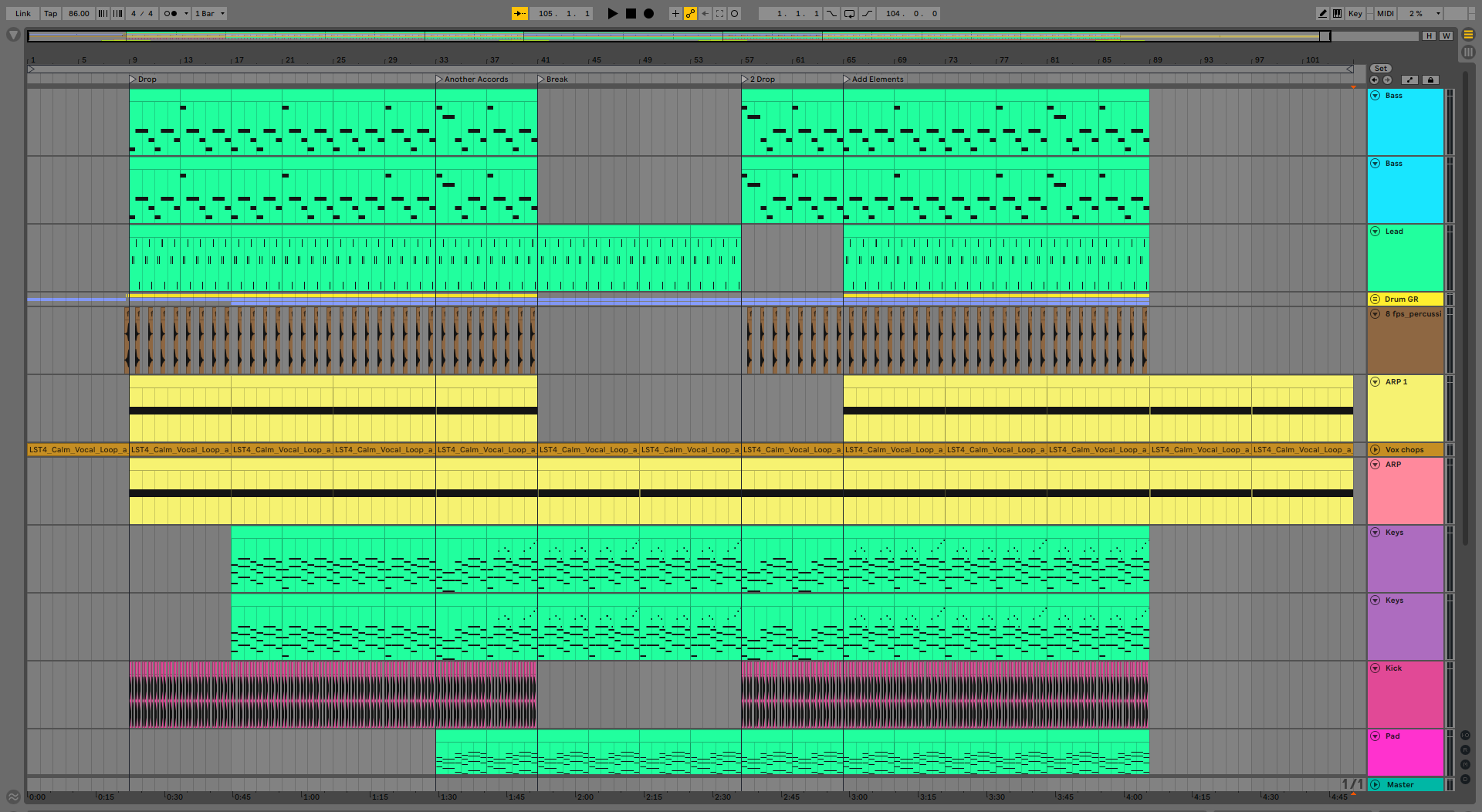The width and height of the screenshot is (1482, 812).
Task: Click the Stop transport button
Action: [x=631, y=13]
